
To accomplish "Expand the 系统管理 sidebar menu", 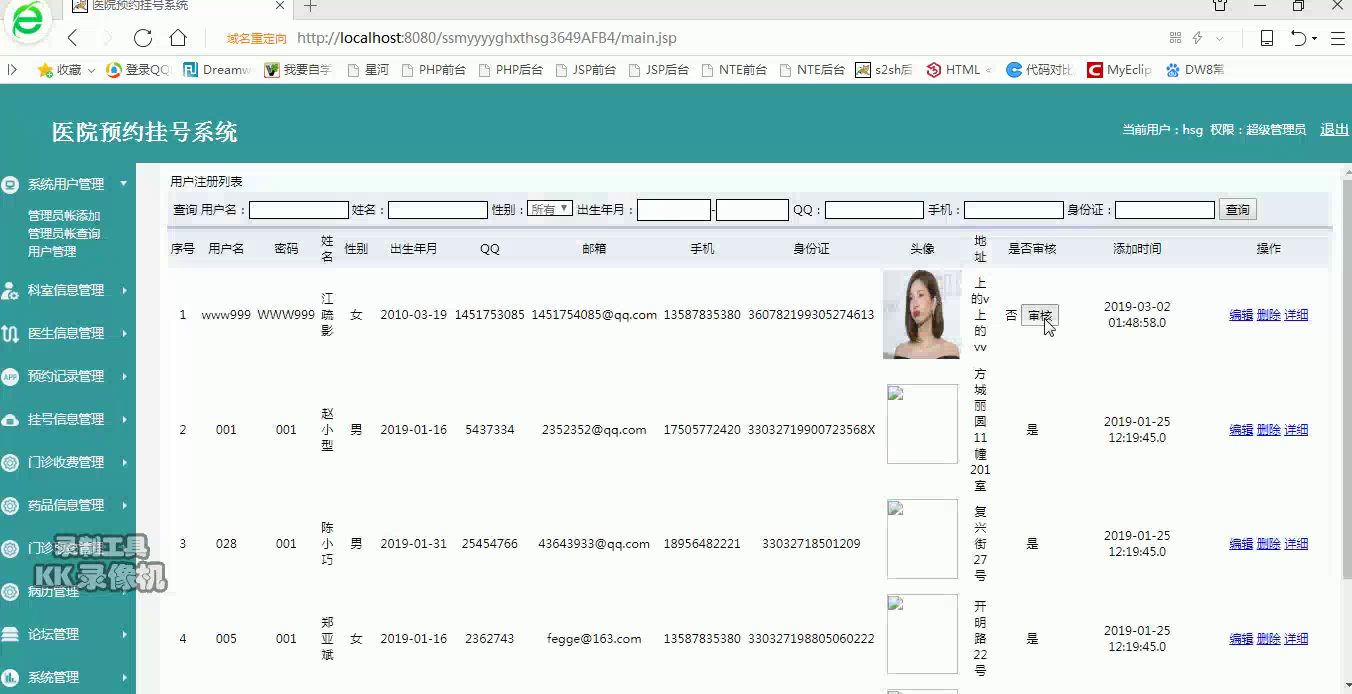I will point(66,677).
